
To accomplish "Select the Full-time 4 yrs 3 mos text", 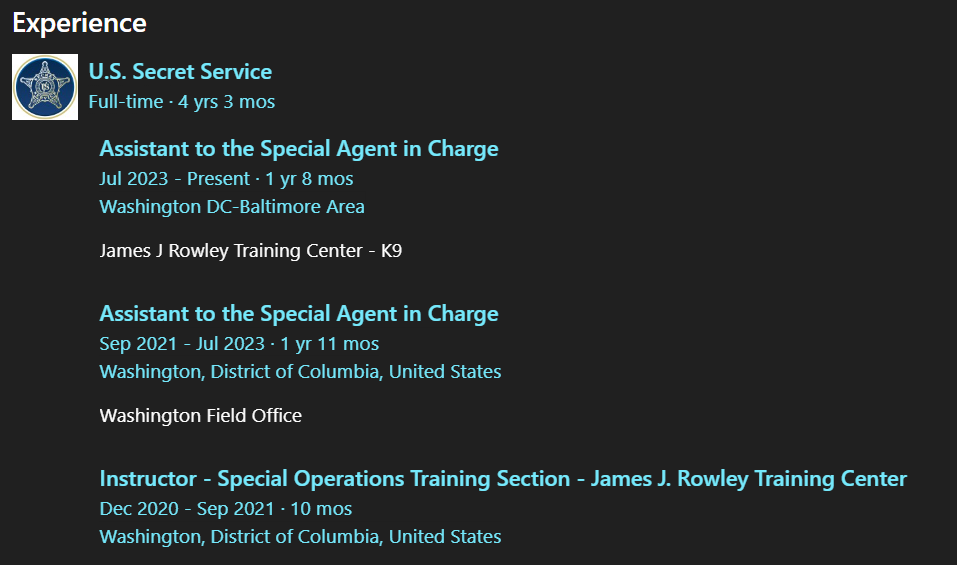I will click(x=182, y=102).
